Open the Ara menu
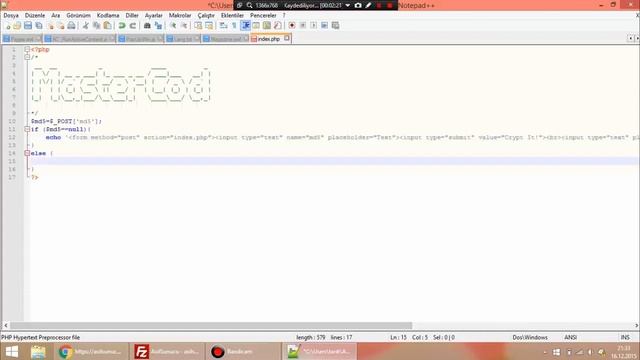 click(x=56, y=16)
